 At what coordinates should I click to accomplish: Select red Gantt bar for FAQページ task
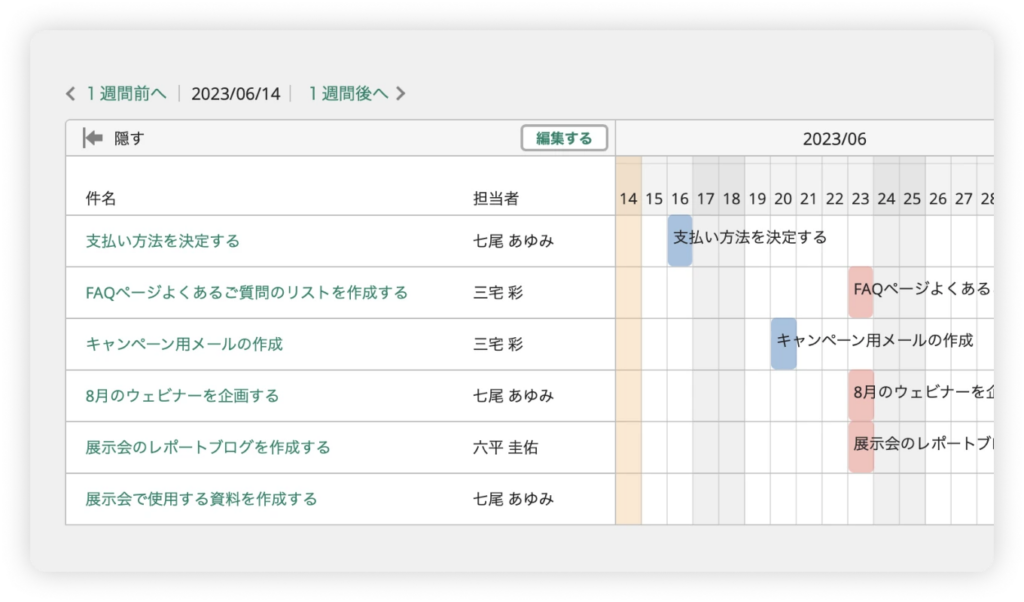click(860, 291)
